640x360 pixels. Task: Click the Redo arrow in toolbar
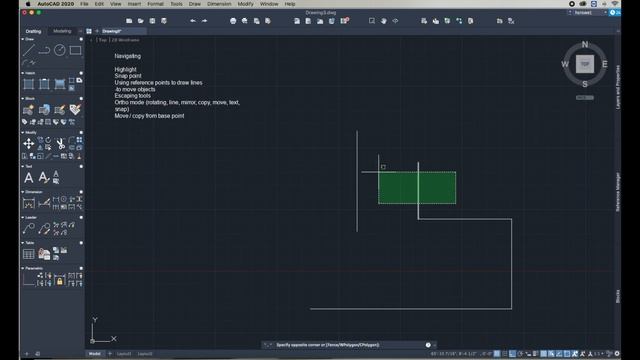[204, 21]
